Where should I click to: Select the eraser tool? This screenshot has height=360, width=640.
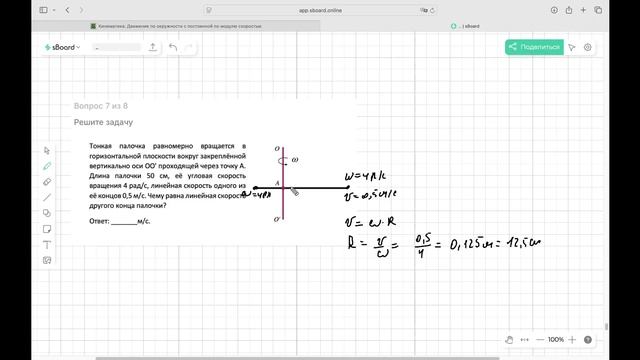(47, 182)
